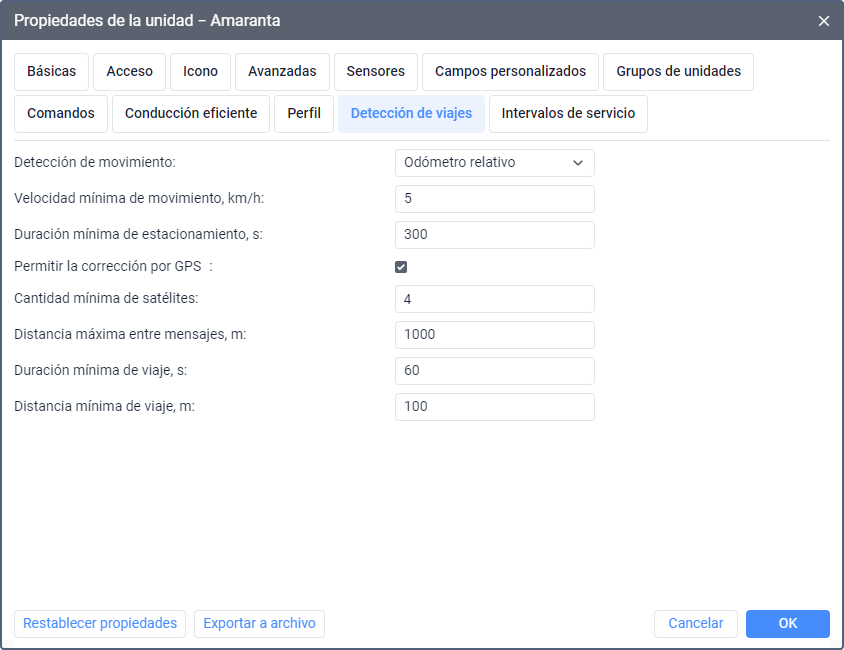Click Exportar a archivo button
The height and width of the screenshot is (650, 844).
tap(259, 624)
